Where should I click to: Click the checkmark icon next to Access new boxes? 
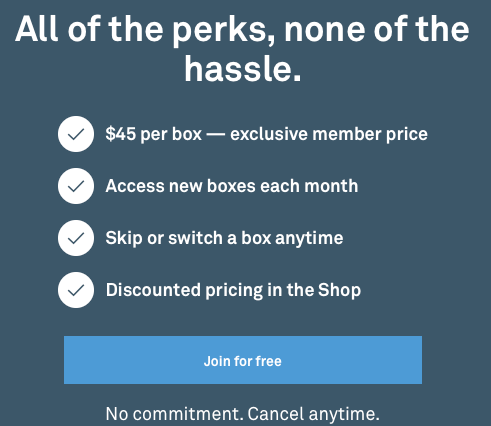[76, 186]
